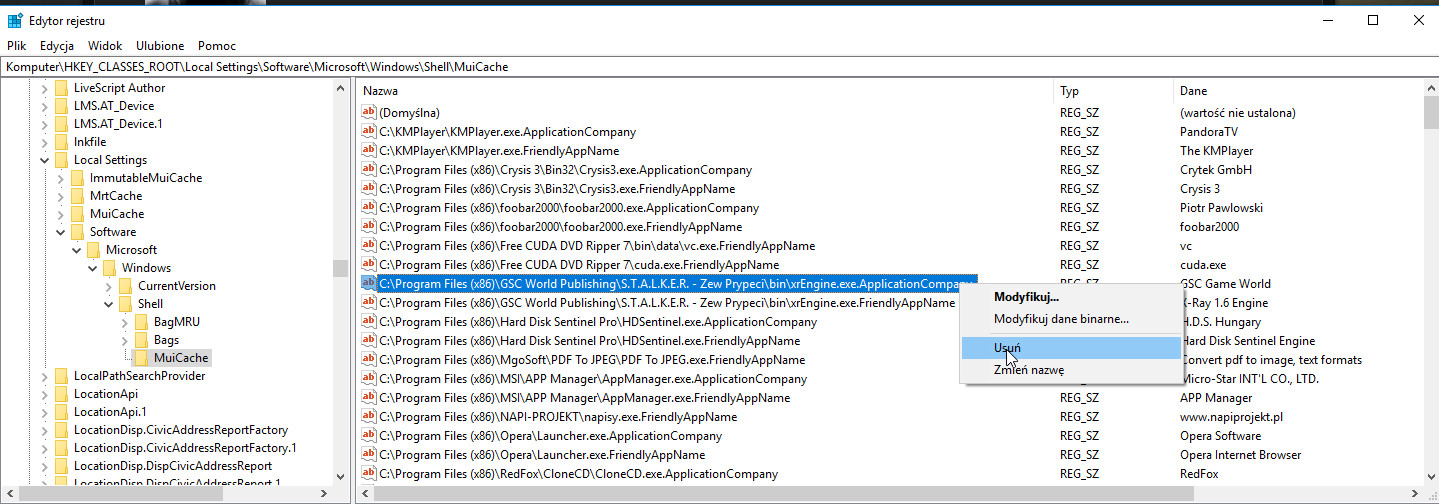This screenshot has height=504, width=1439.
Task: Expand the LMS.AT_Device key
Action: pyautogui.click(x=45, y=106)
